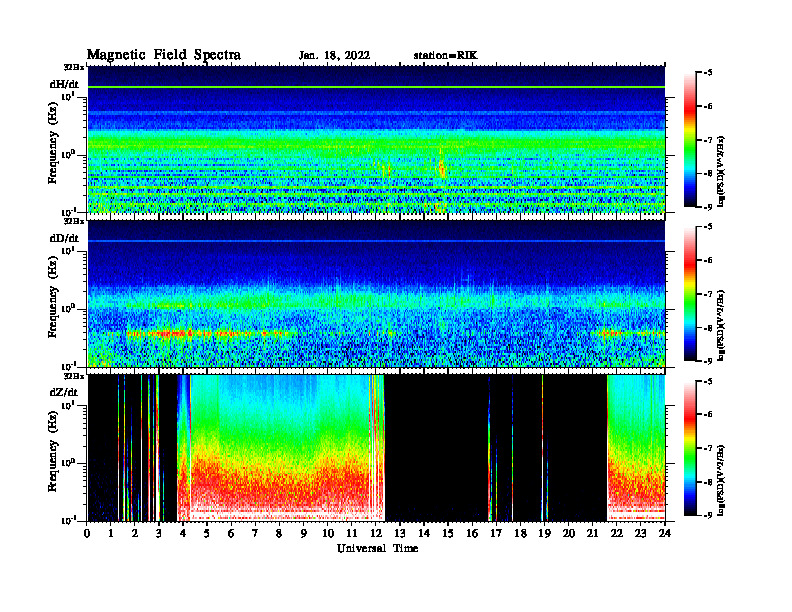
Task: Click the hour 6 tick label
Action: coord(231,534)
